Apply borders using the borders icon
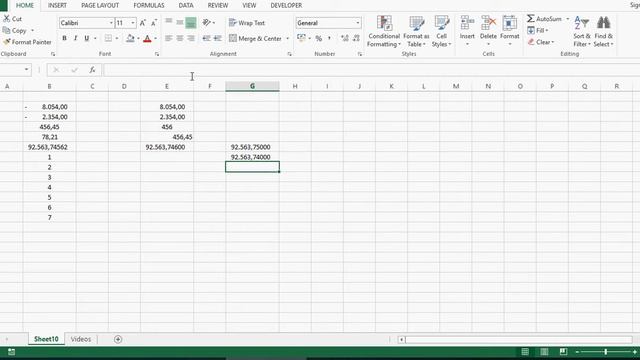The image size is (640, 360). [108, 38]
